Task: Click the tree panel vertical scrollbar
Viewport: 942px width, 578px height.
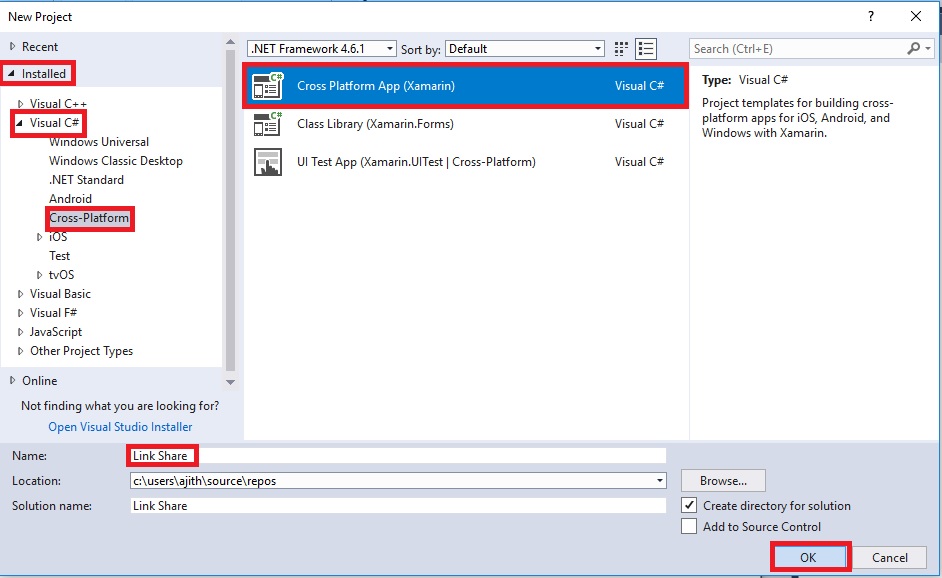Action: [x=230, y=210]
